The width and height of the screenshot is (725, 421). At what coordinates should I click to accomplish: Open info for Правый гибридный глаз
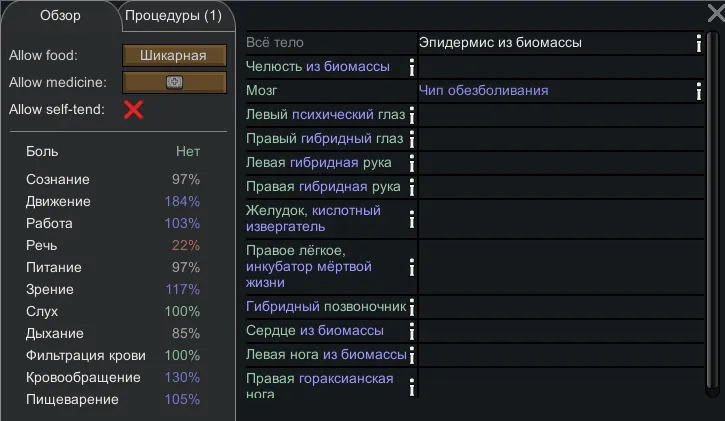[412, 140]
